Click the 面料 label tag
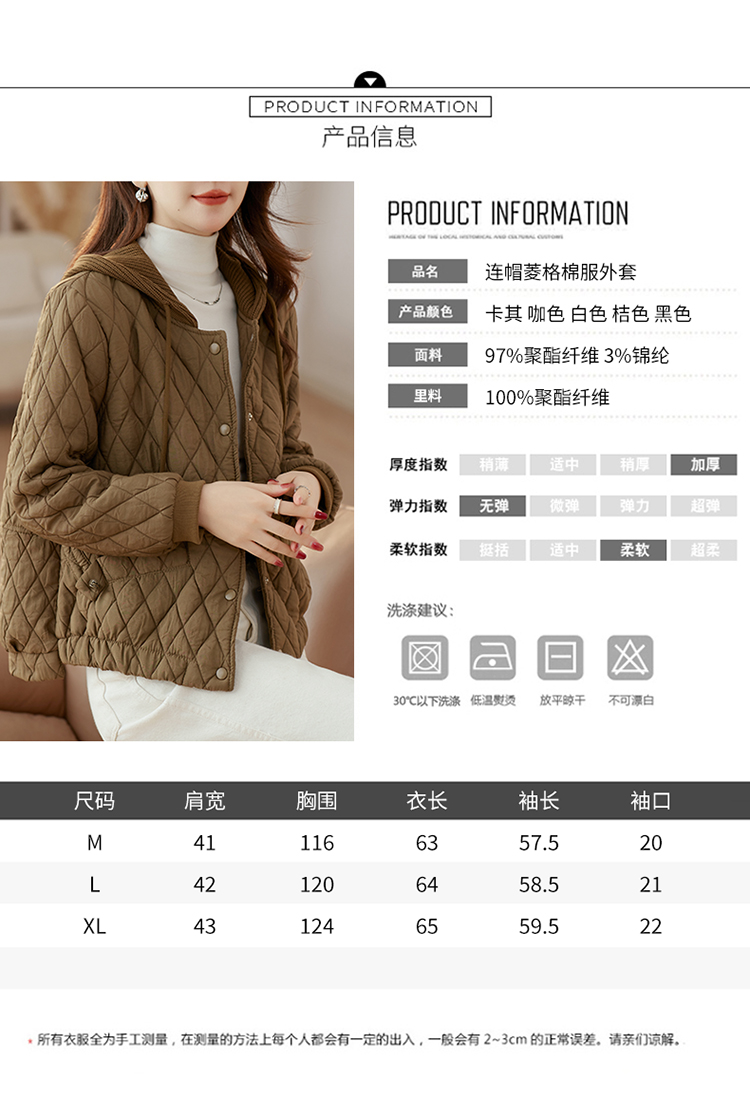Screen dimensions: 750x1100 [x=427, y=355]
